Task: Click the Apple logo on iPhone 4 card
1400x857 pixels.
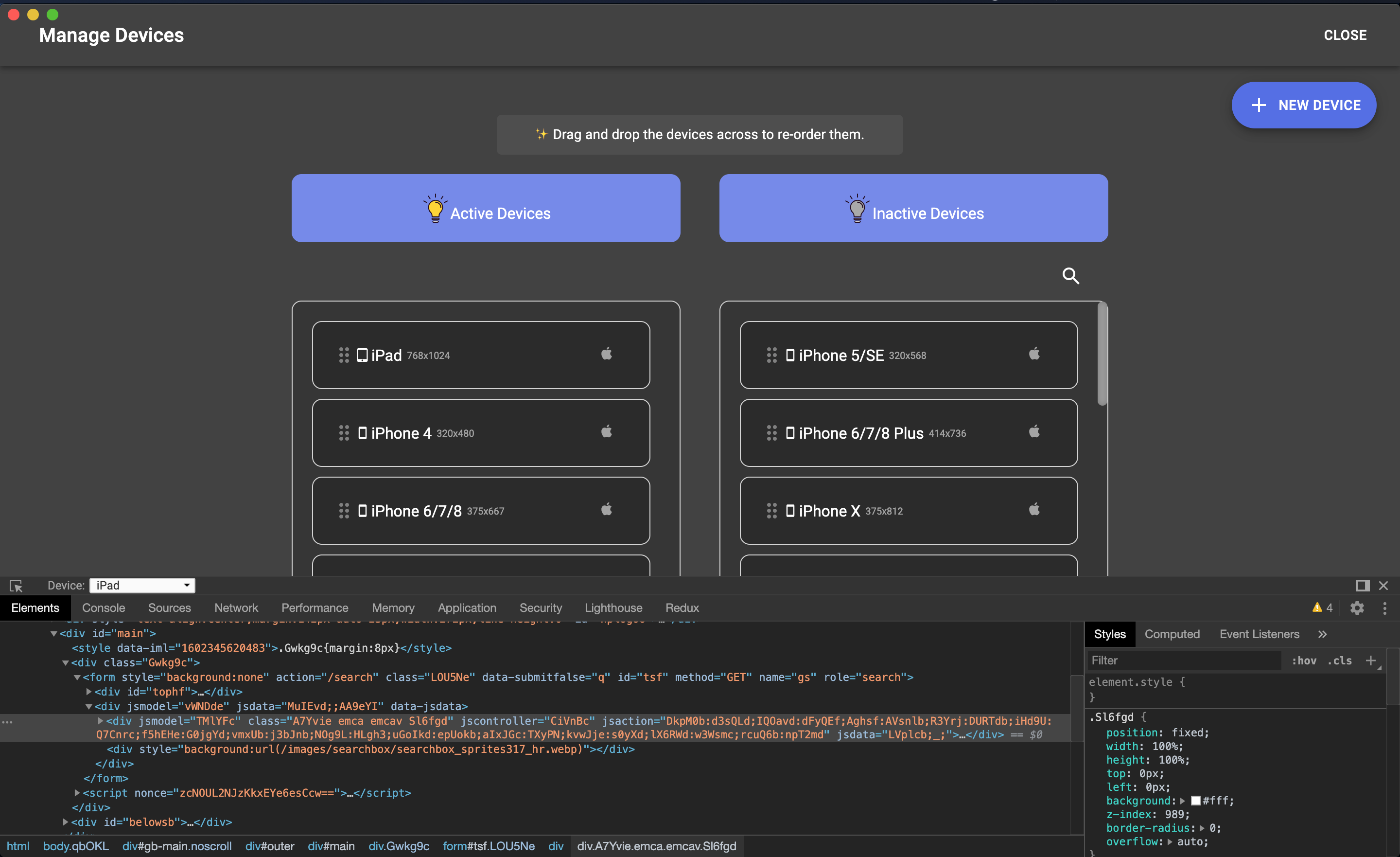Action: click(x=606, y=431)
